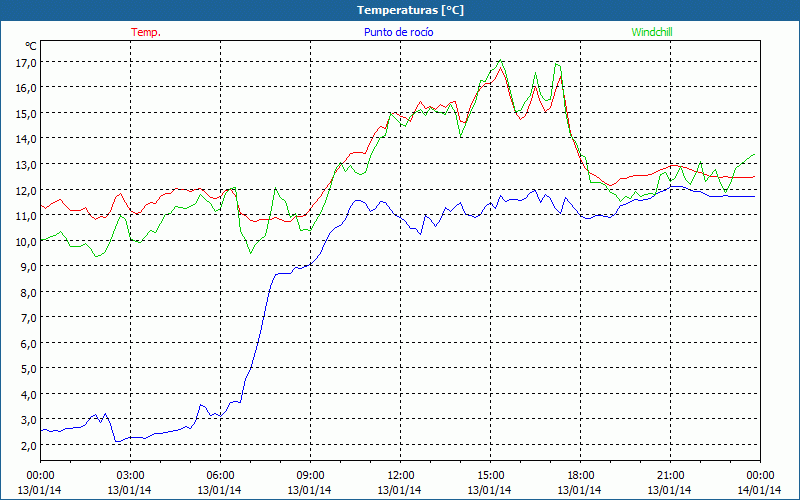Click the 15,0 y-axis value
The width and height of the screenshot is (800, 500).
click(x=26, y=113)
